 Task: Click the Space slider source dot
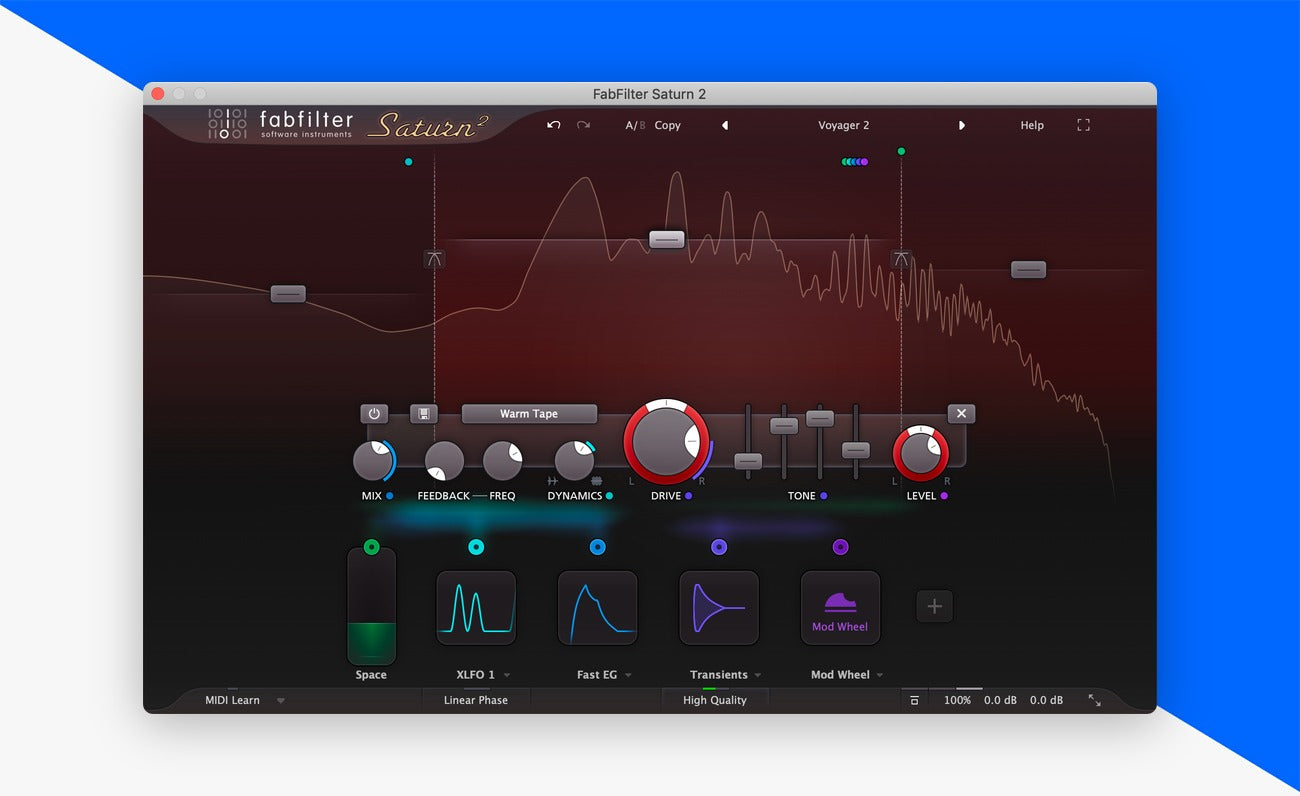(372, 547)
